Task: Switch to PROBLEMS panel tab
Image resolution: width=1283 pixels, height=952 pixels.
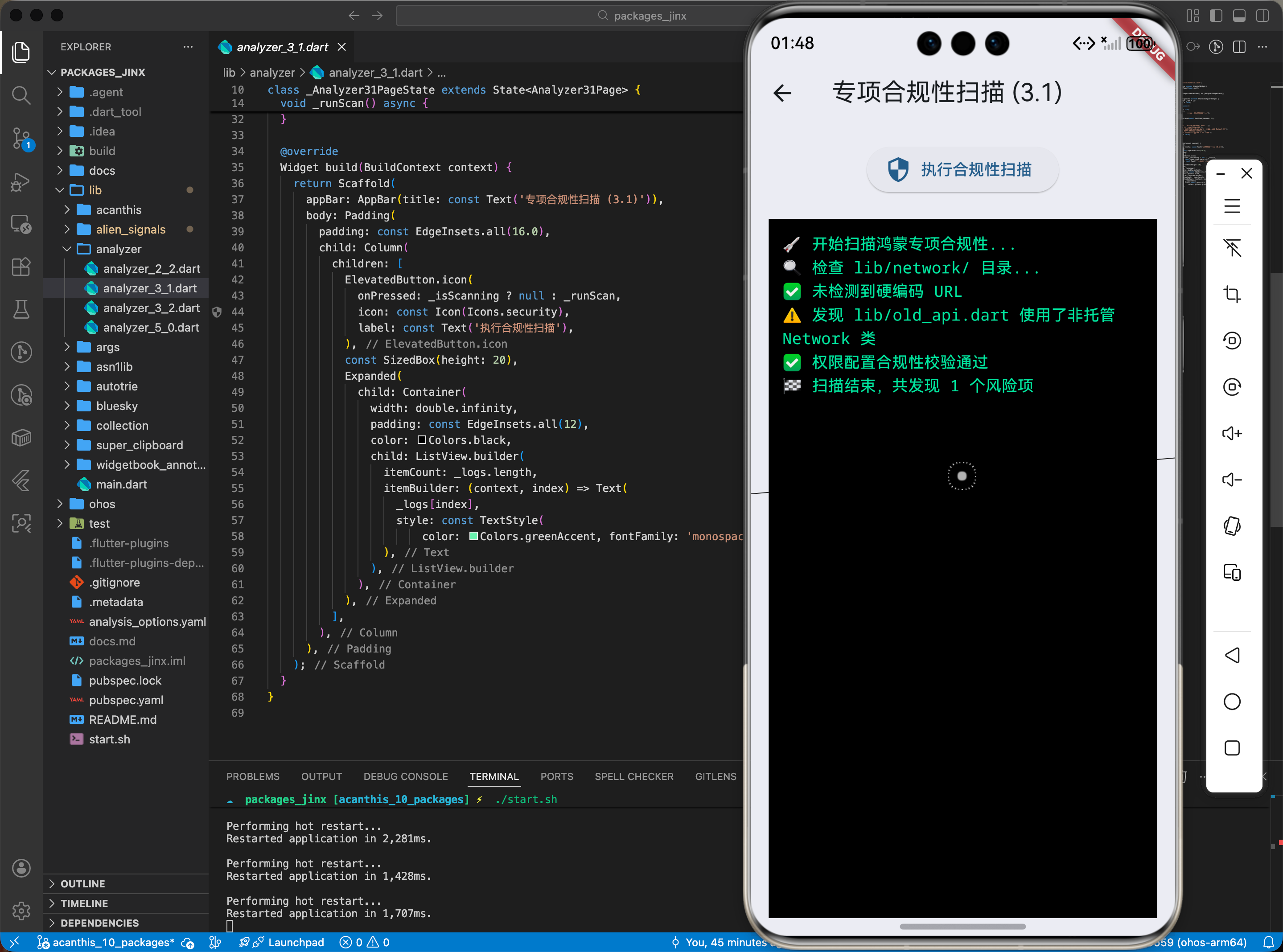Action: tap(252, 776)
